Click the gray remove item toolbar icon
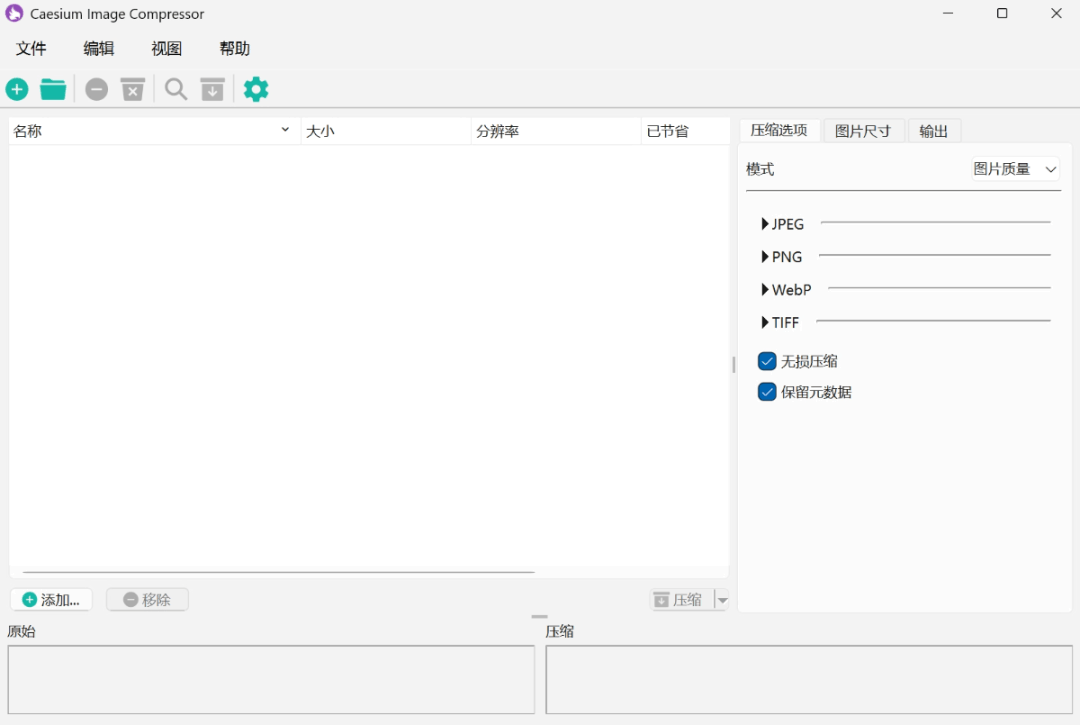 [x=96, y=90]
